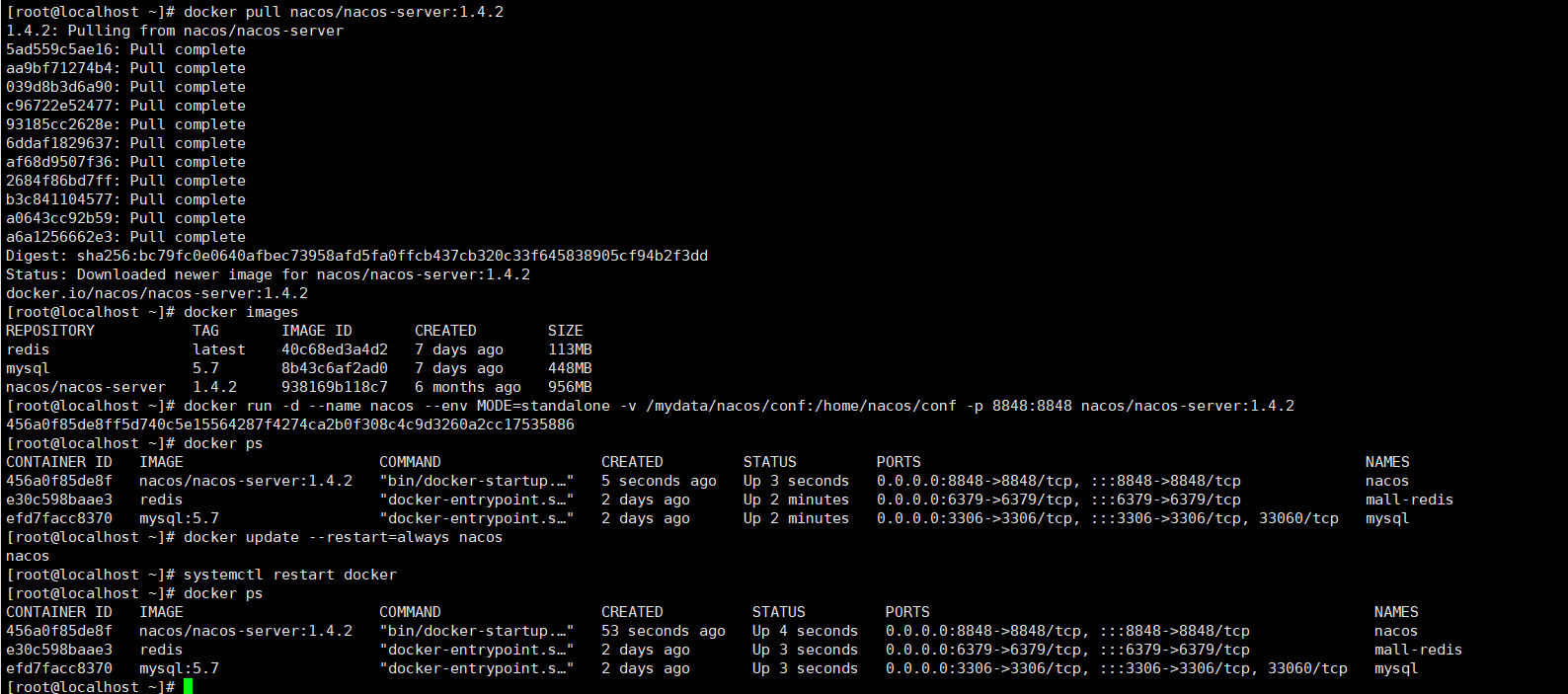Click the 448MB size value

pyautogui.click(x=570, y=368)
